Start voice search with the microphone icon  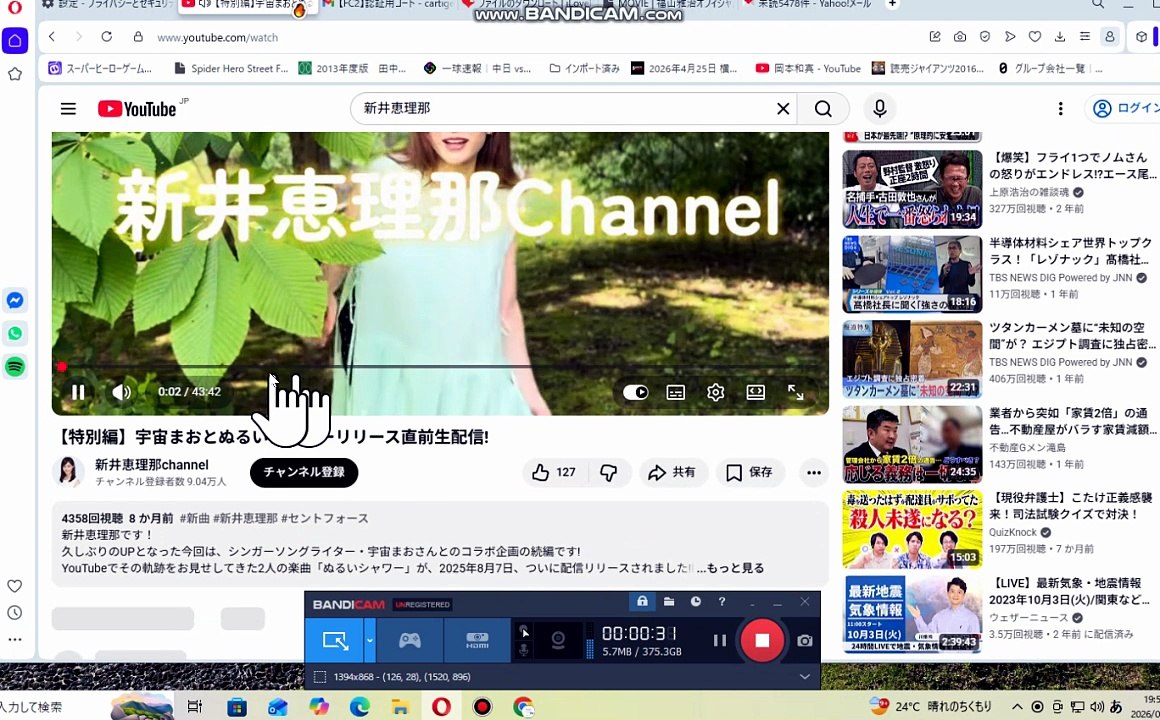tap(879, 109)
